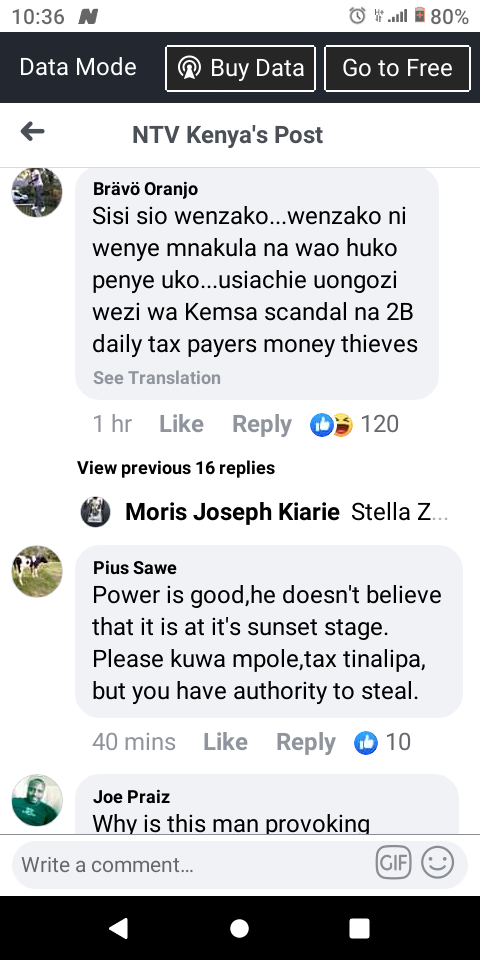Image resolution: width=480 pixels, height=960 pixels.
Task: Like Pius Sawe's comment
Action: pos(225,743)
